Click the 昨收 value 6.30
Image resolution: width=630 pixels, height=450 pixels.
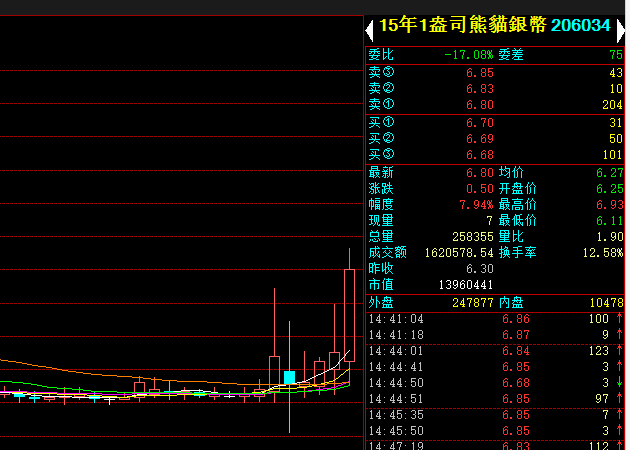click(x=480, y=269)
